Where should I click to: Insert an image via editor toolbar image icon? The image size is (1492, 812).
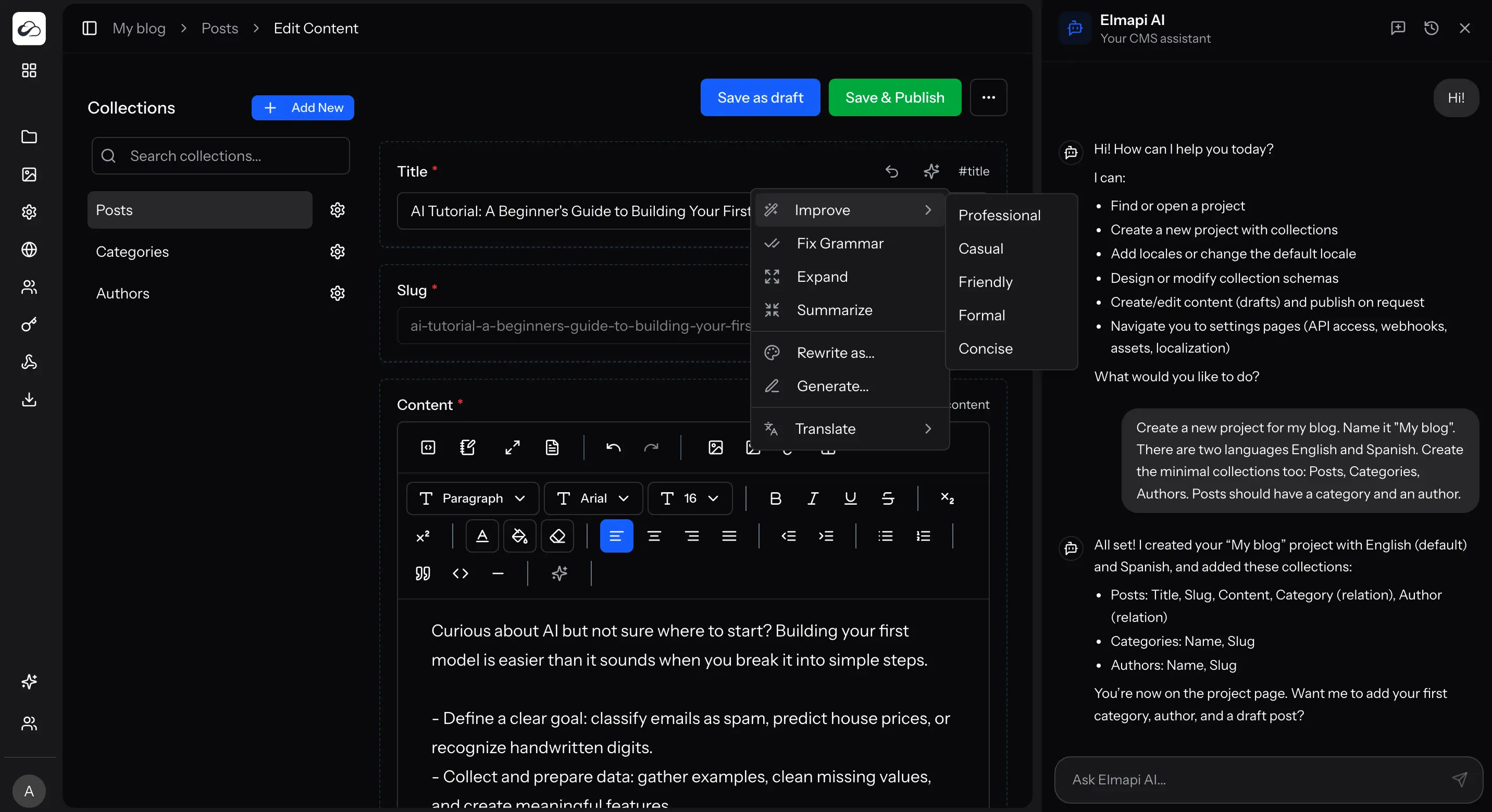click(716, 447)
